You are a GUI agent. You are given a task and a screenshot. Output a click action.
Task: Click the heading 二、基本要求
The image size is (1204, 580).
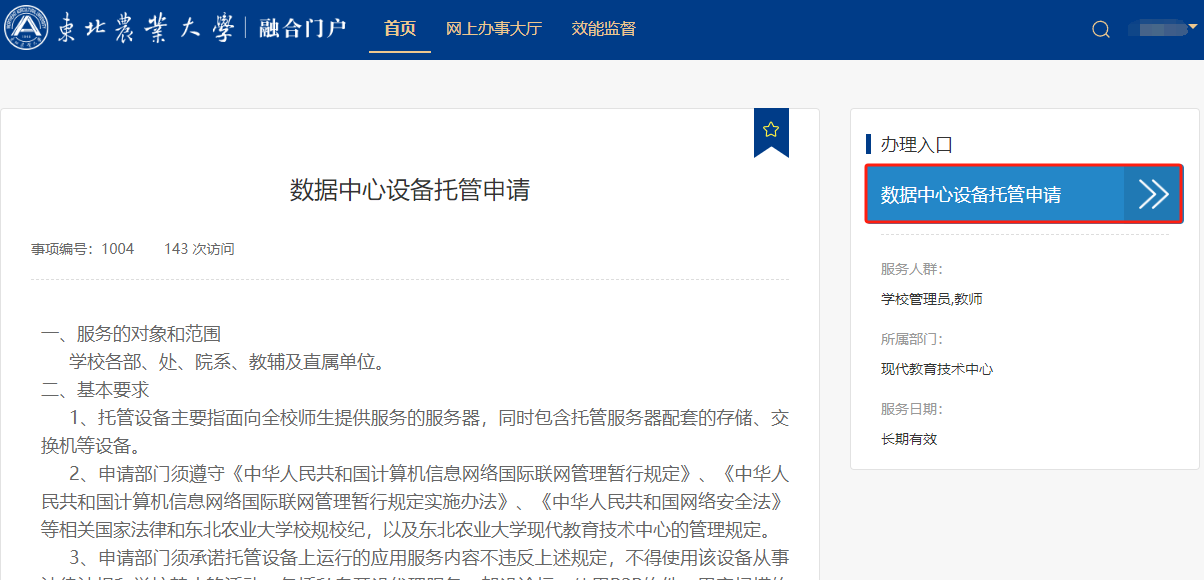click(x=95, y=390)
